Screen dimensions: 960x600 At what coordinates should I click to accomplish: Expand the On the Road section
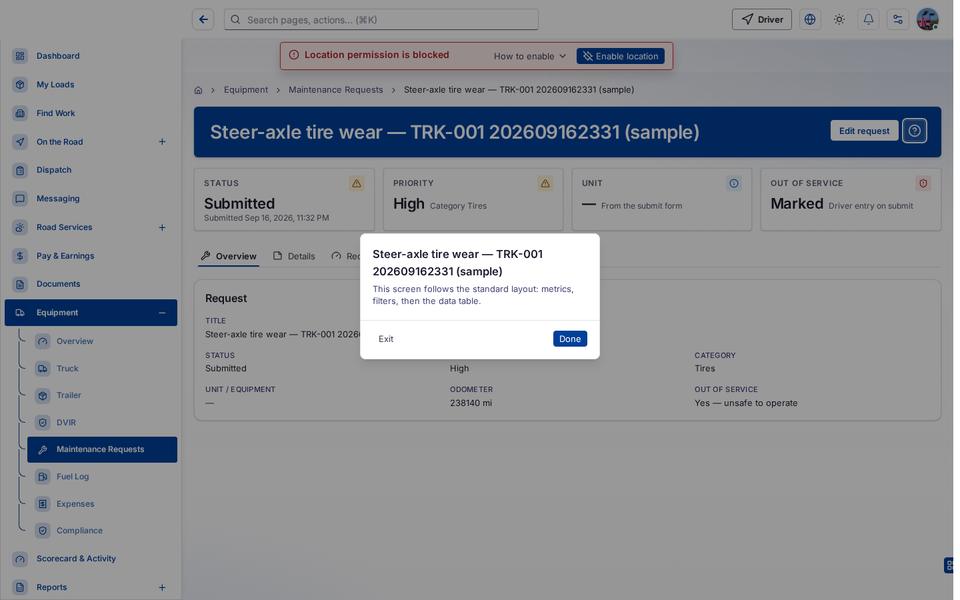[x=162, y=142]
